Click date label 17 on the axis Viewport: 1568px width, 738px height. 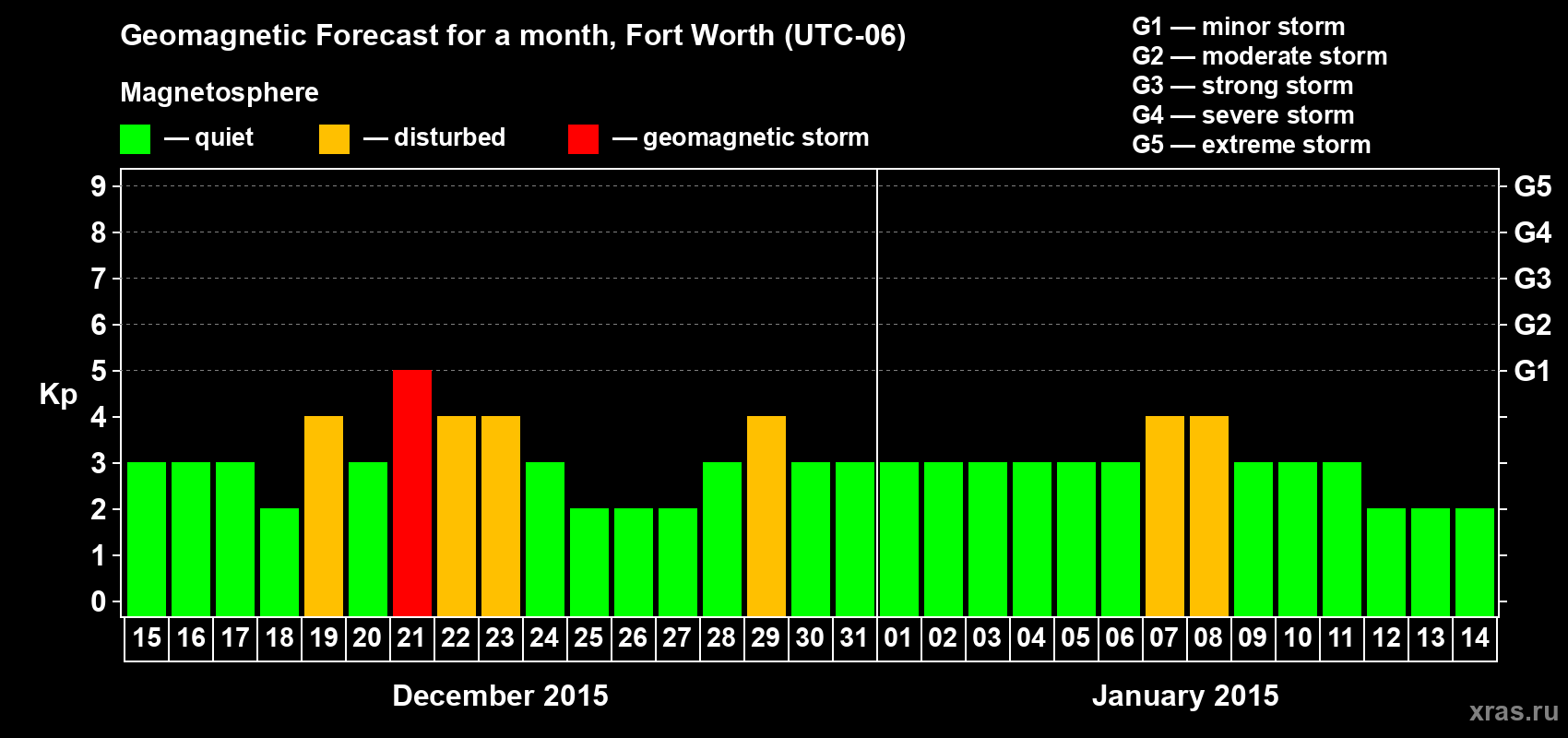click(235, 638)
